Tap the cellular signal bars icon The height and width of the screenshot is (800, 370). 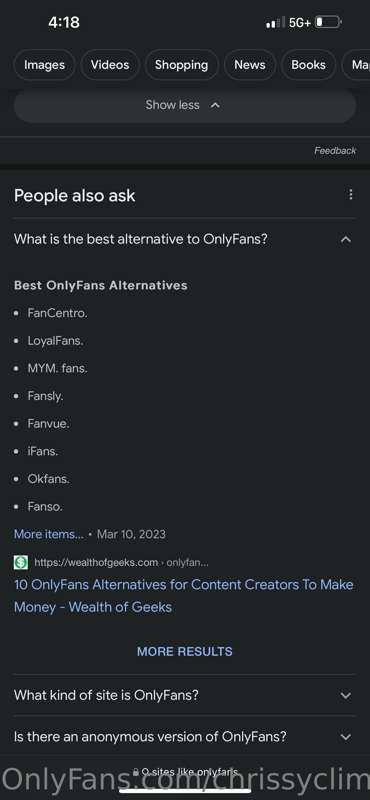[x=276, y=23]
